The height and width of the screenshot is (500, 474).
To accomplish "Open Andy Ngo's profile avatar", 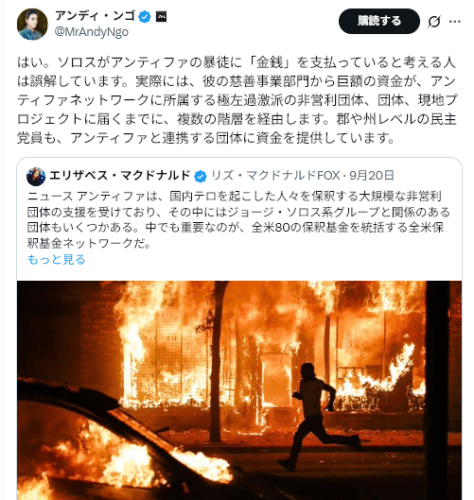I will [32, 24].
